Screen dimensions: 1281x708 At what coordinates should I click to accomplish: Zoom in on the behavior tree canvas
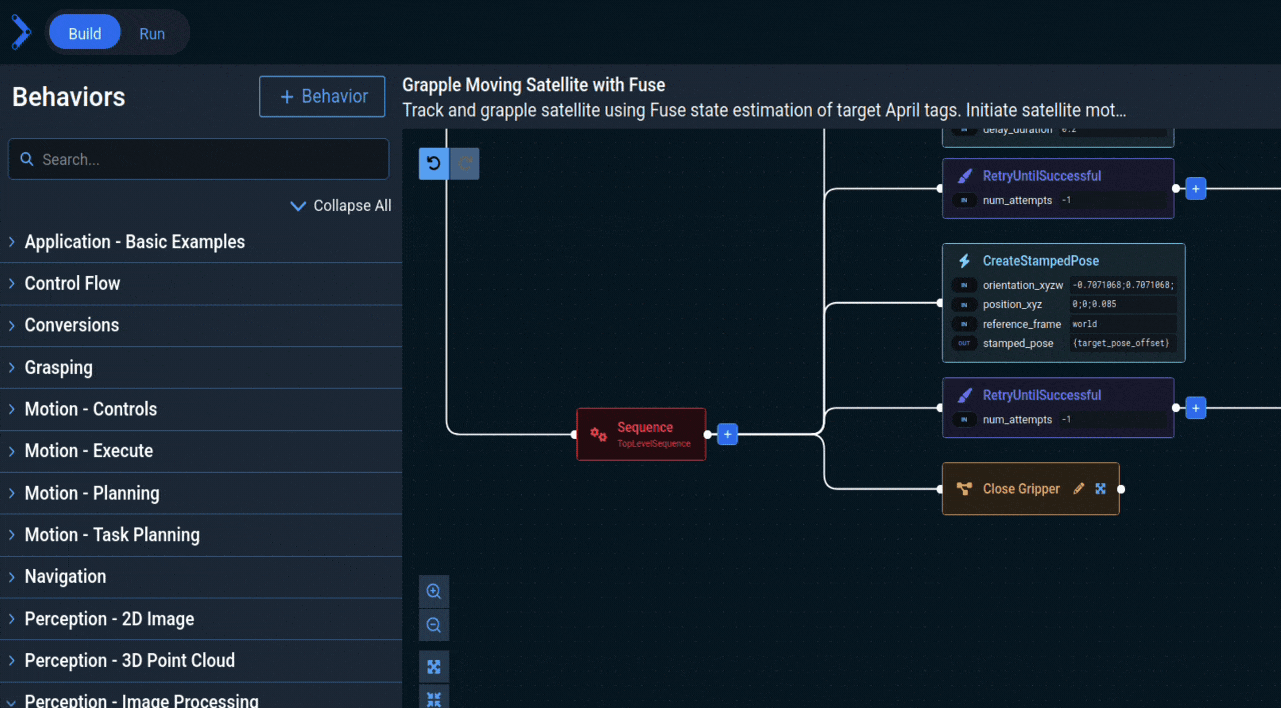pos(433,591)
